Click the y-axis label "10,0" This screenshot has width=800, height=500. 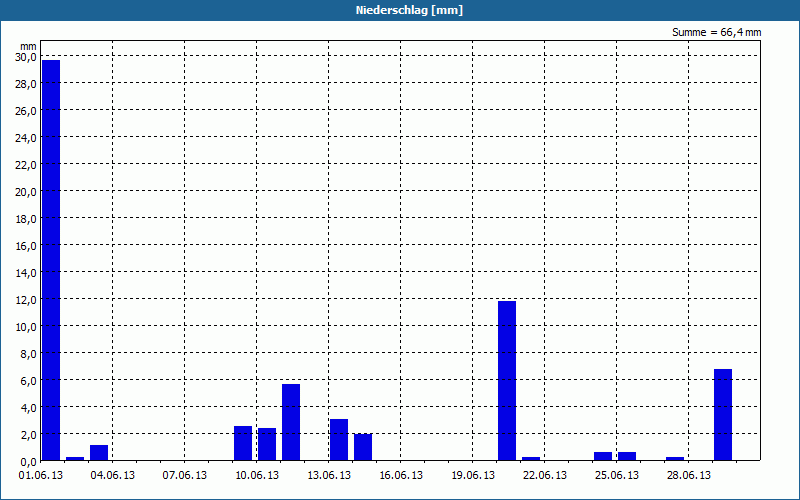coord(26,327)
